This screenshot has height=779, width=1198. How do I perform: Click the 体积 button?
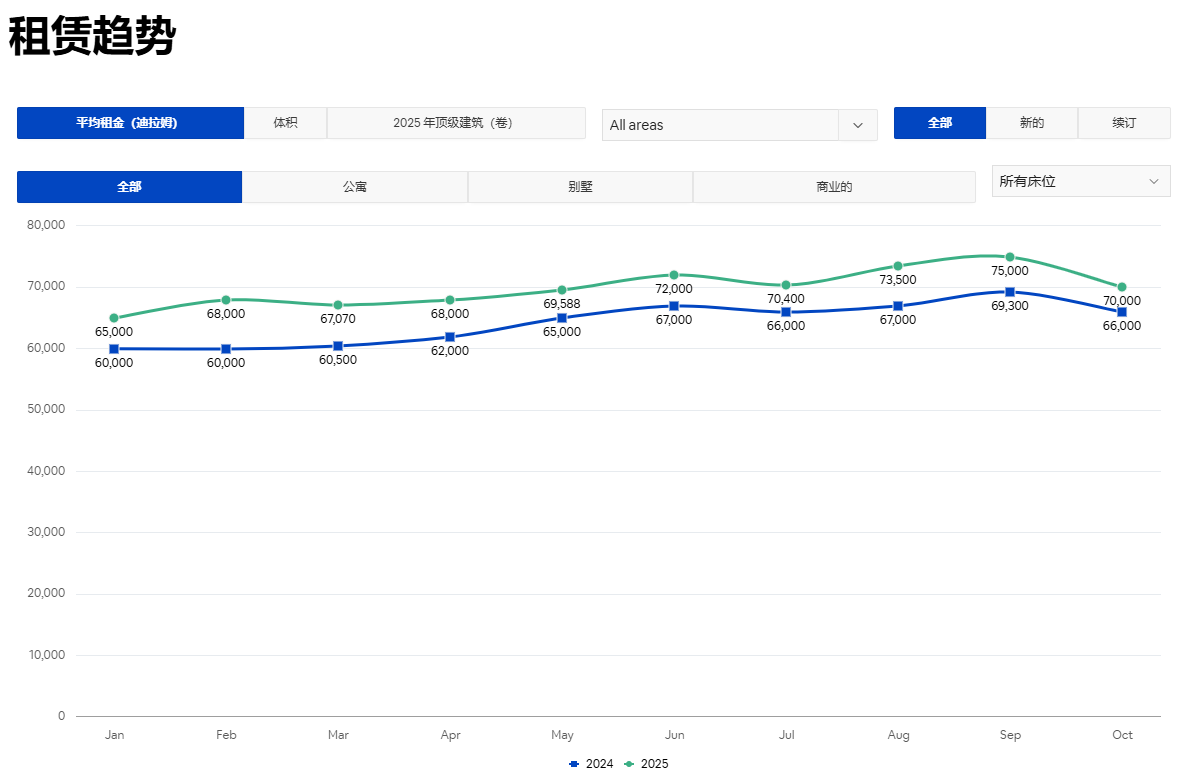click(285, 123)
